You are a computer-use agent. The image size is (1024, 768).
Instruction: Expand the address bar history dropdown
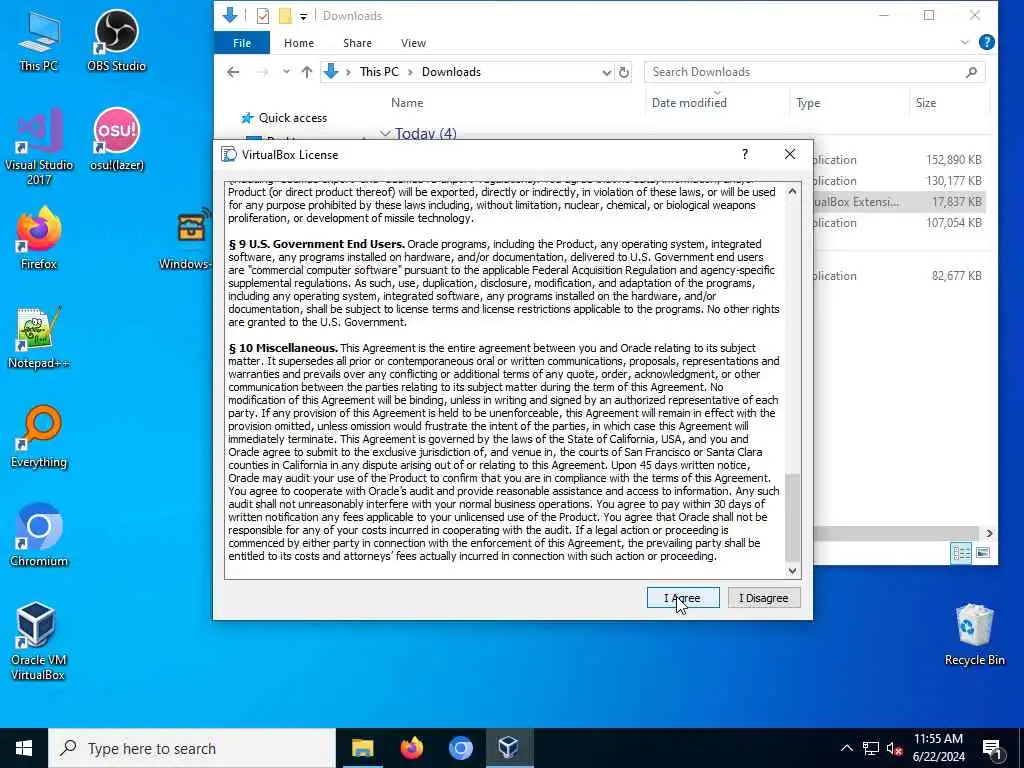tap(606, 72)
